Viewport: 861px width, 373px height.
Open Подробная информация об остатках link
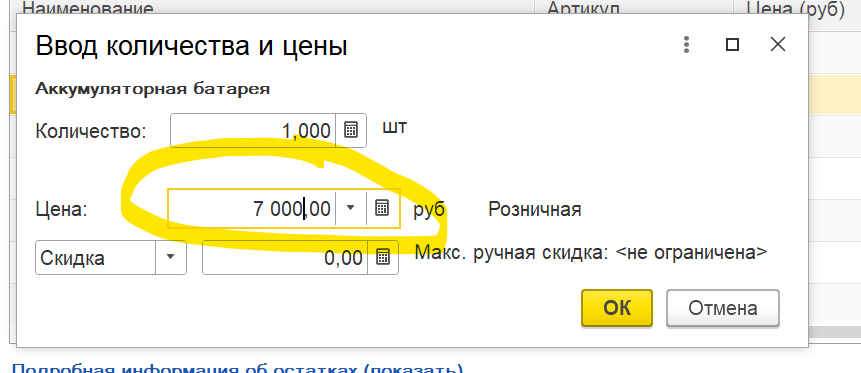click(x=238, y=368)
